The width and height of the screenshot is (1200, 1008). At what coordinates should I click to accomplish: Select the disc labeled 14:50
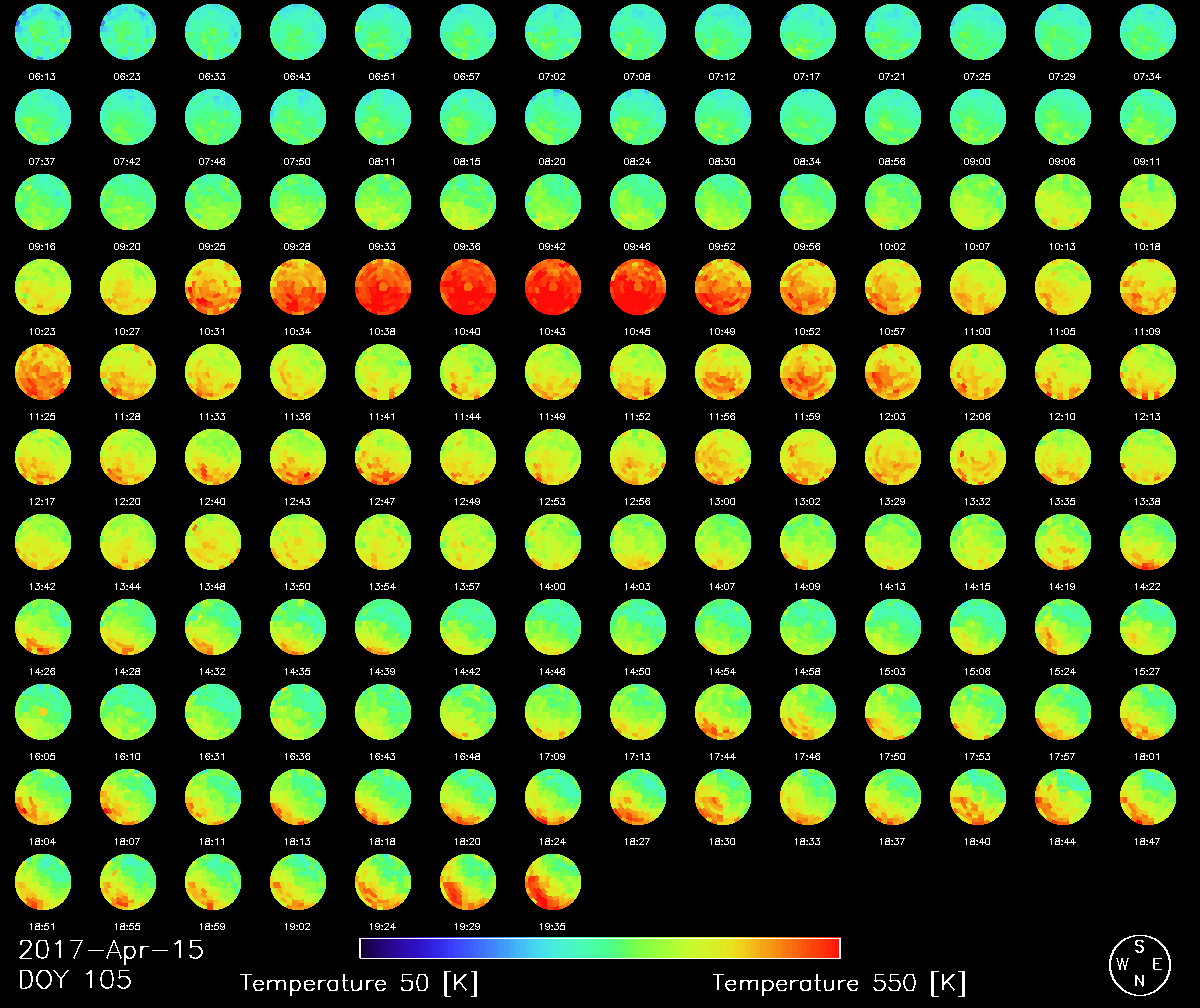(638, 627)
